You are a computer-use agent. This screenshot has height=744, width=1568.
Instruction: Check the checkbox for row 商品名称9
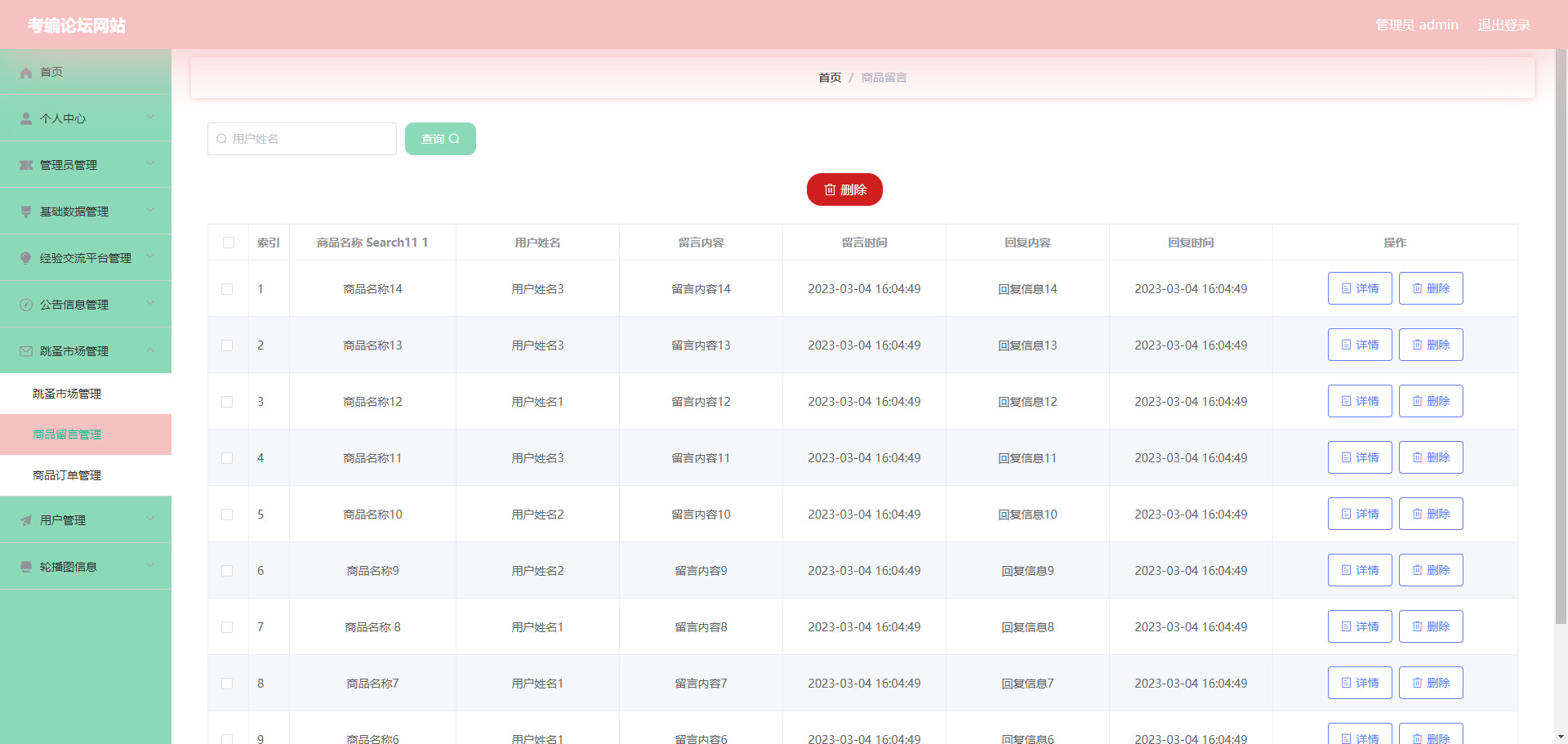[227, 571]
